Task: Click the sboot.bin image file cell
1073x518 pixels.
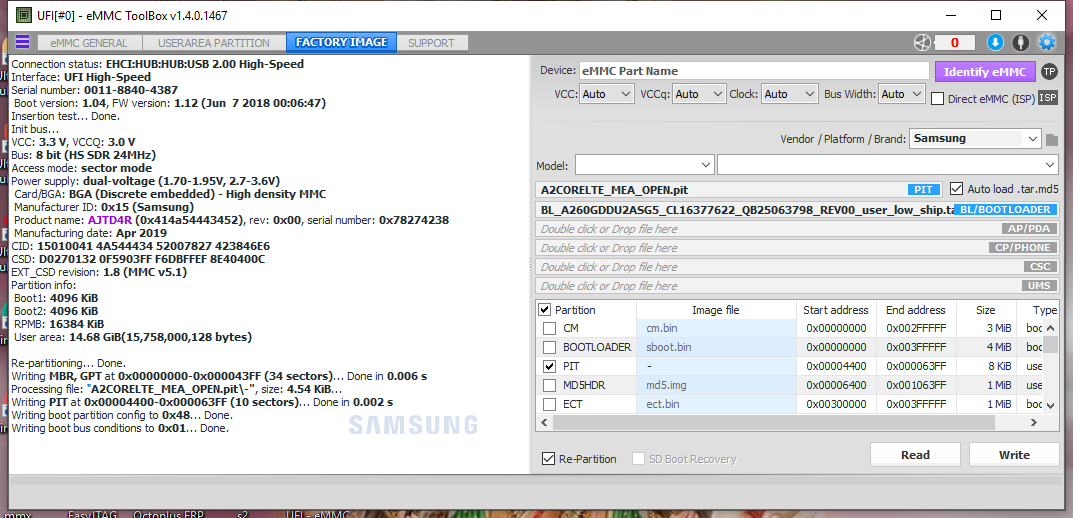Action: pos(716,347)
